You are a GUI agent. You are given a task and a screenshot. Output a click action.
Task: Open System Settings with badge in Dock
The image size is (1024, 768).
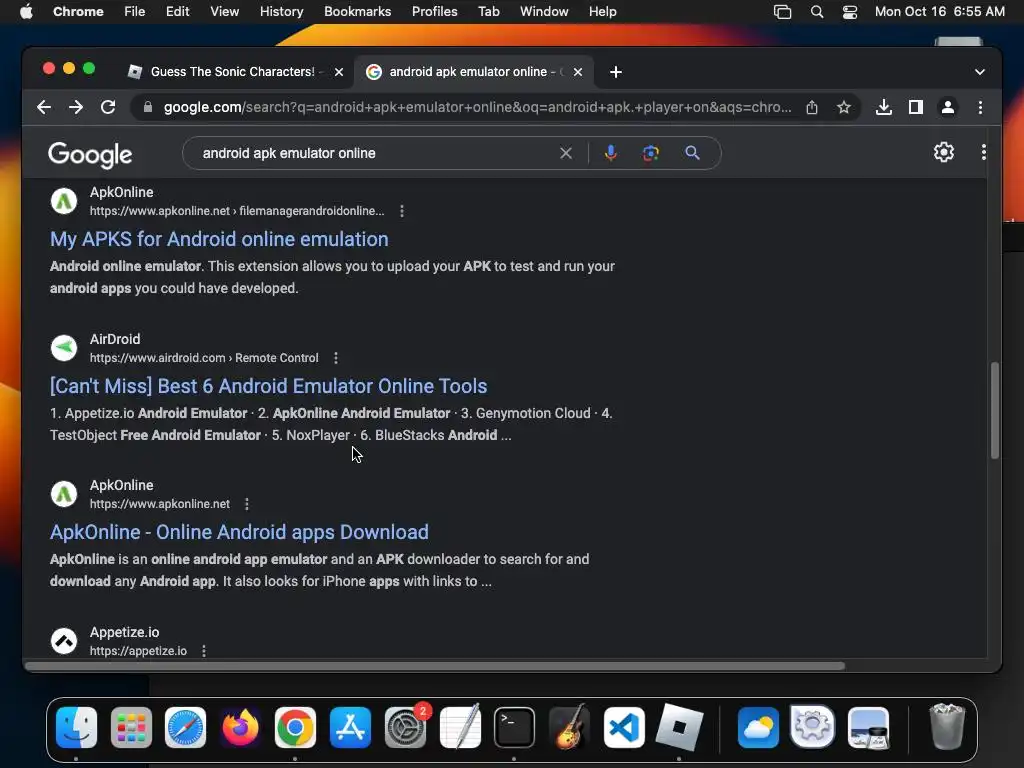[x=406, y=727]
